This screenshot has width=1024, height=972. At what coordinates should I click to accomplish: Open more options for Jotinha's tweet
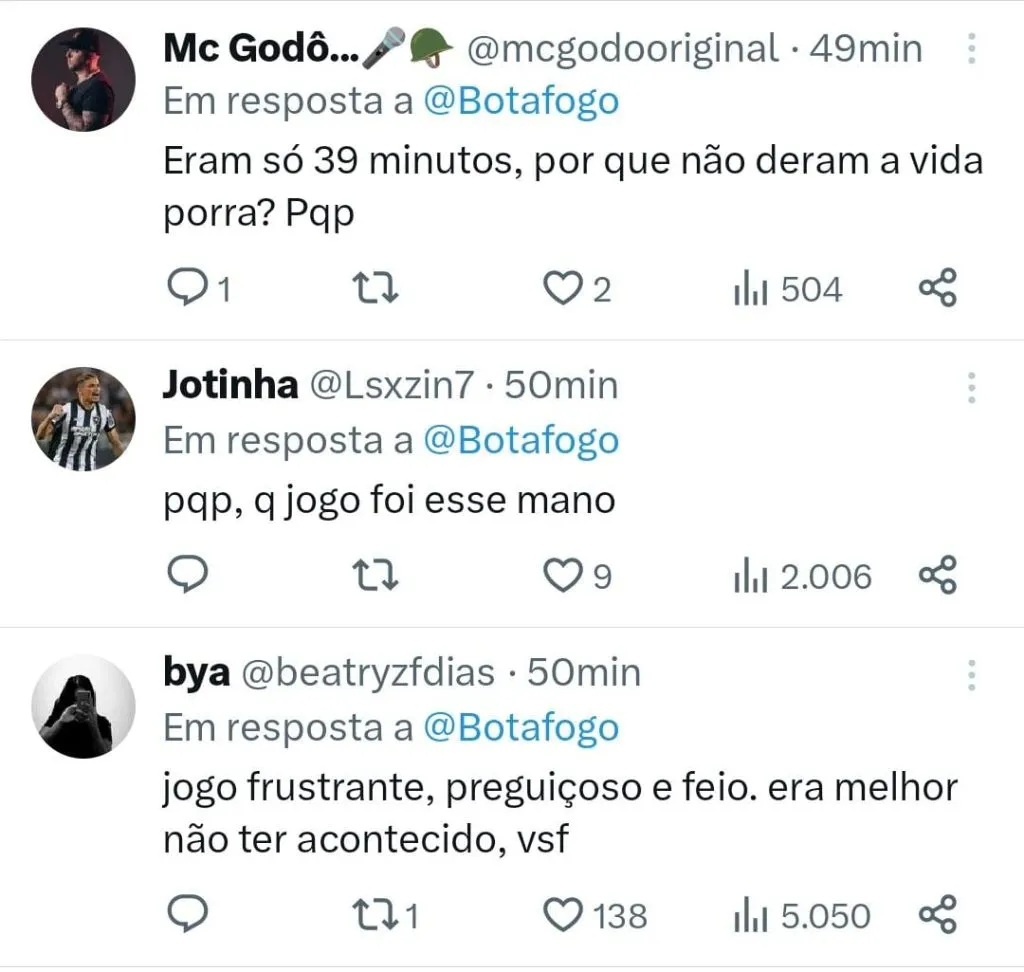[x=971, y=387]
